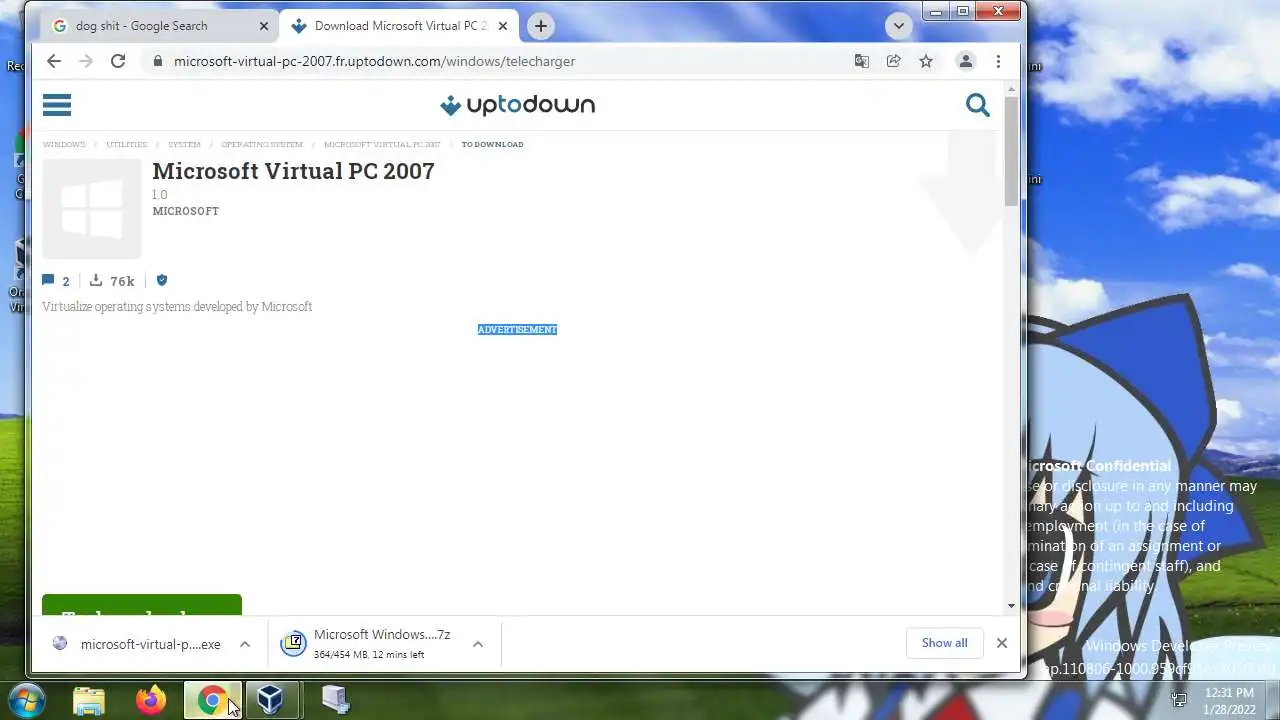Click the site padlock icon
Image resolution: width=1280 pixels, height=720 pixels.
pos(157,61)
